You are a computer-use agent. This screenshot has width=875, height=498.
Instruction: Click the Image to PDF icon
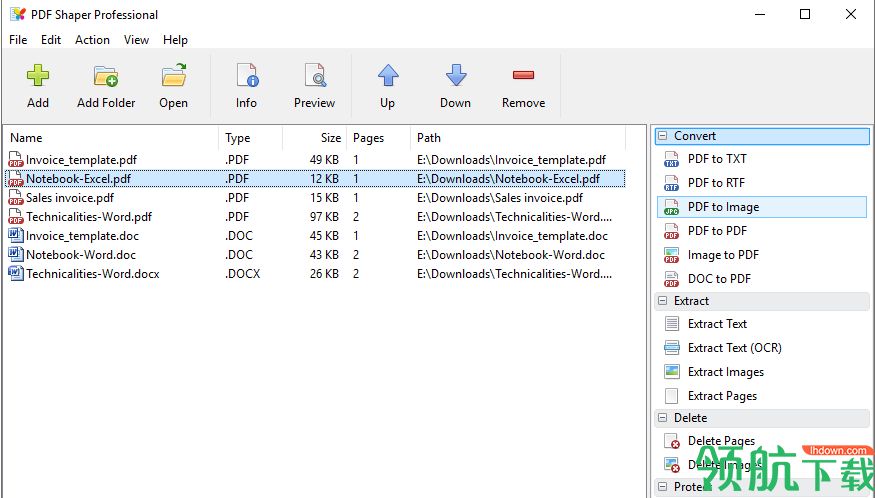[671, 255]
